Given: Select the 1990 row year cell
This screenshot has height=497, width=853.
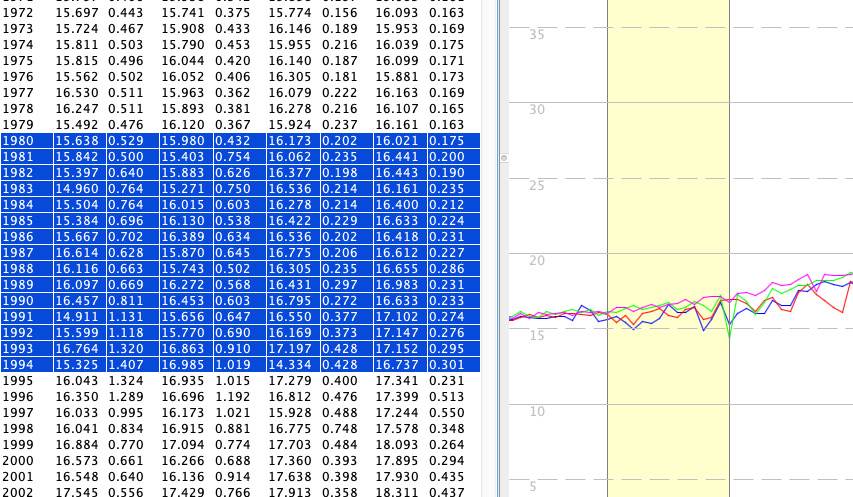Looking at the screenshot, I should (x=19, y=301).
